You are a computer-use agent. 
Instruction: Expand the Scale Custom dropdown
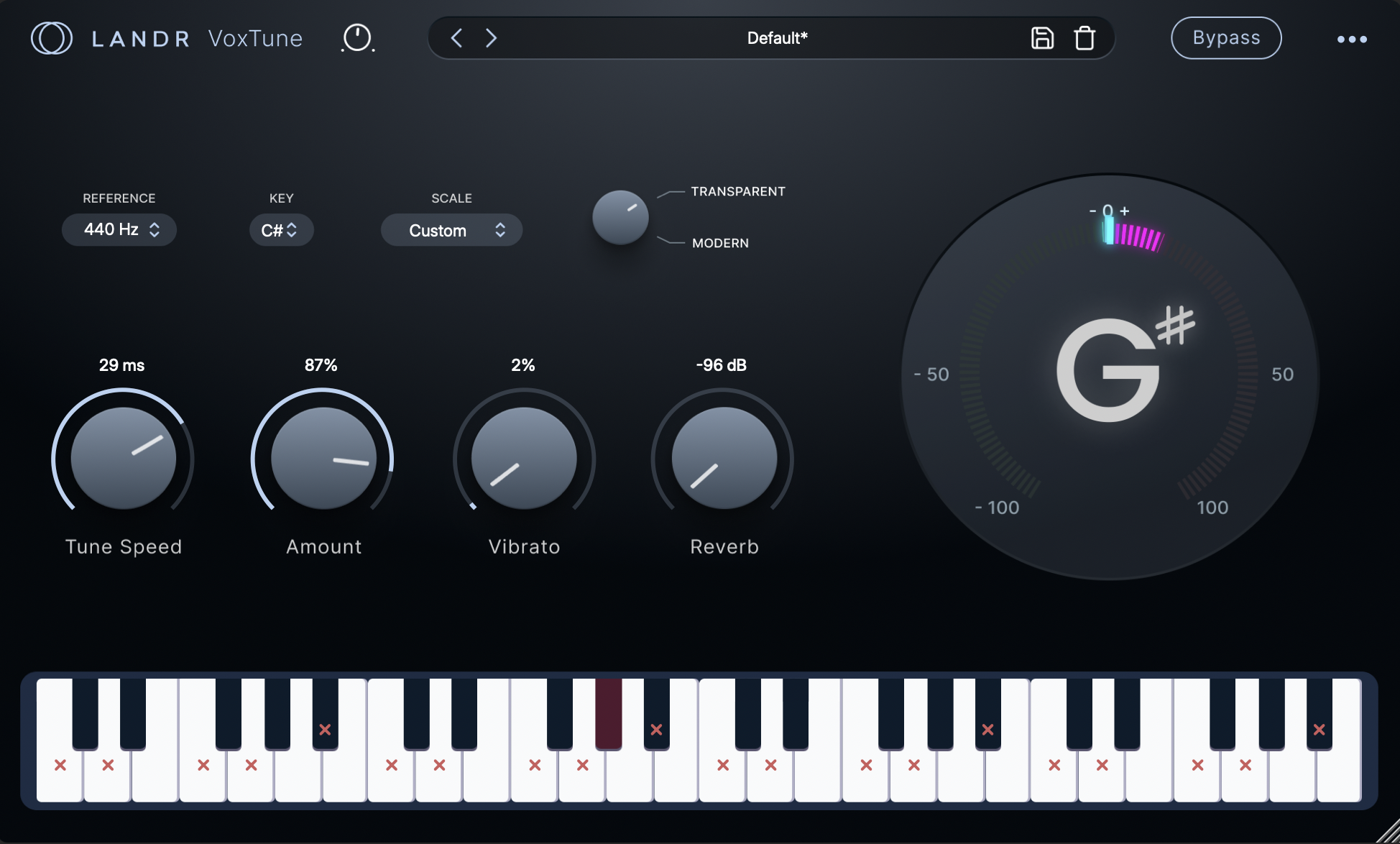(x=451, y=231)
